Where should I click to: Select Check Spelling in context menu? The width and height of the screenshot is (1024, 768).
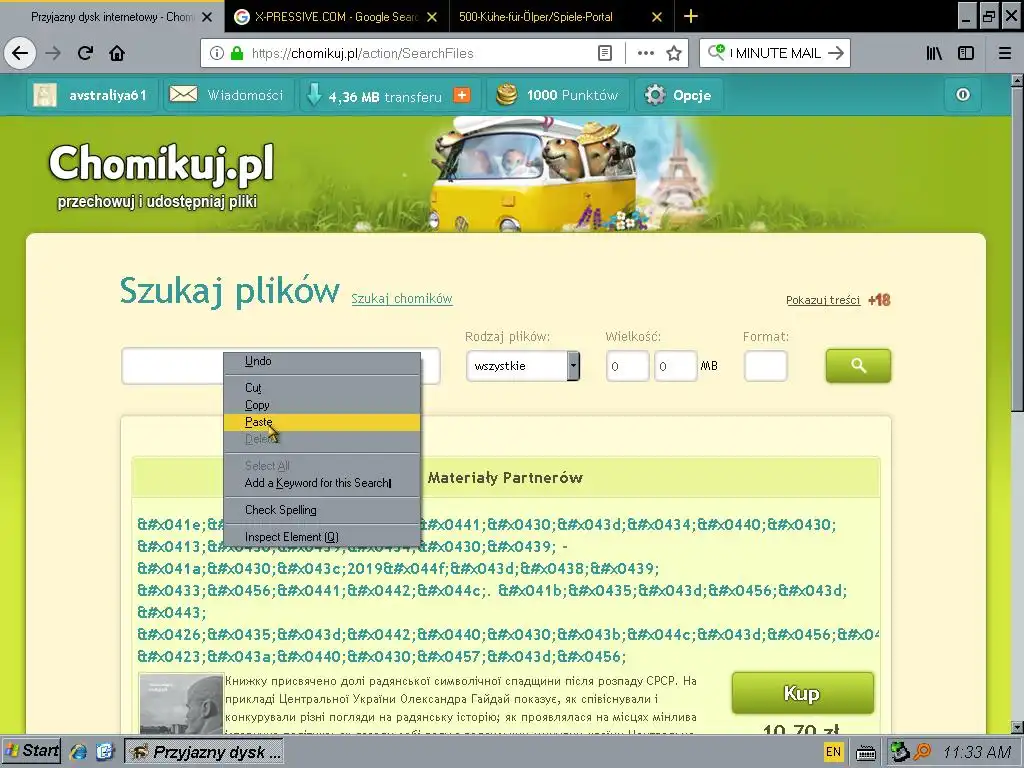coord(322,510)
